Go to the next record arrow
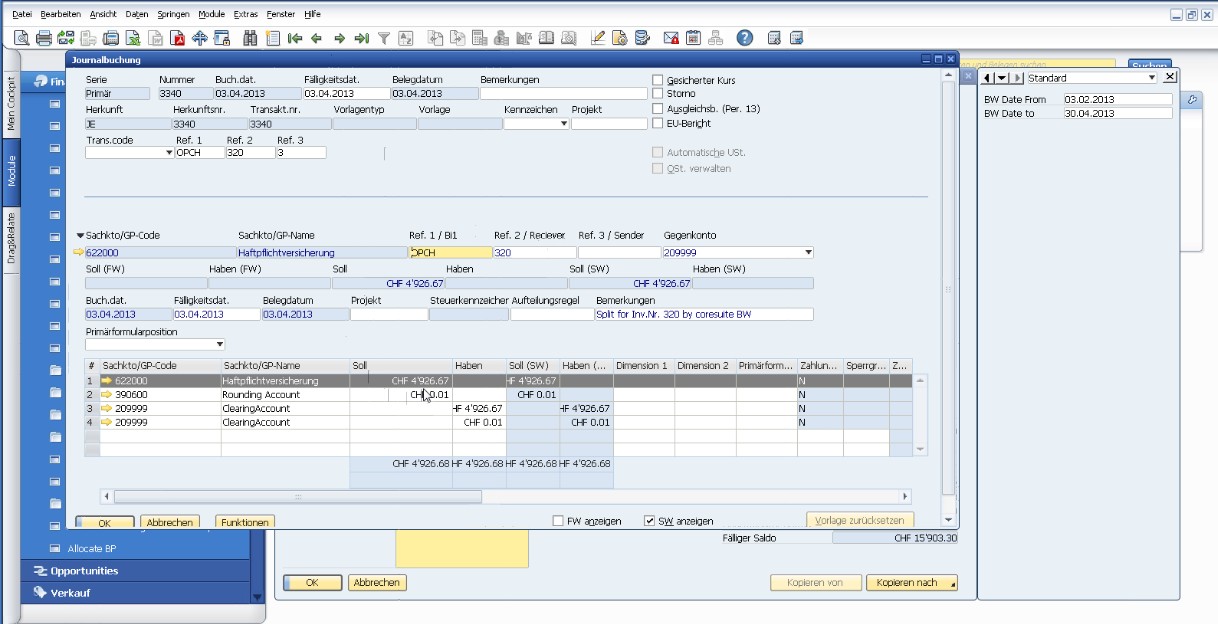The image size is (1218, 624). click(340, 38)
